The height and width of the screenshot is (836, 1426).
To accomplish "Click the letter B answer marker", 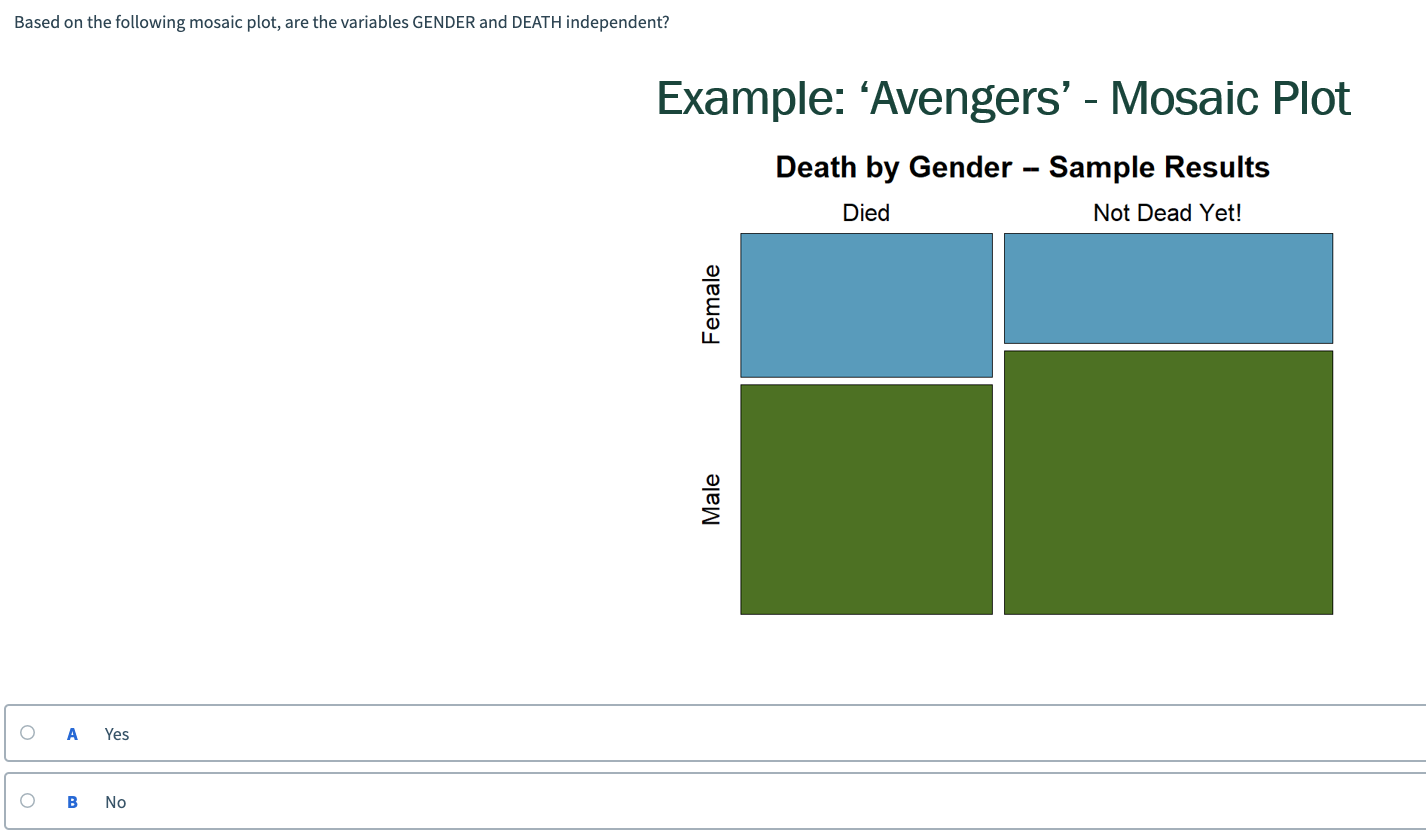I will (x=72, y=801).
